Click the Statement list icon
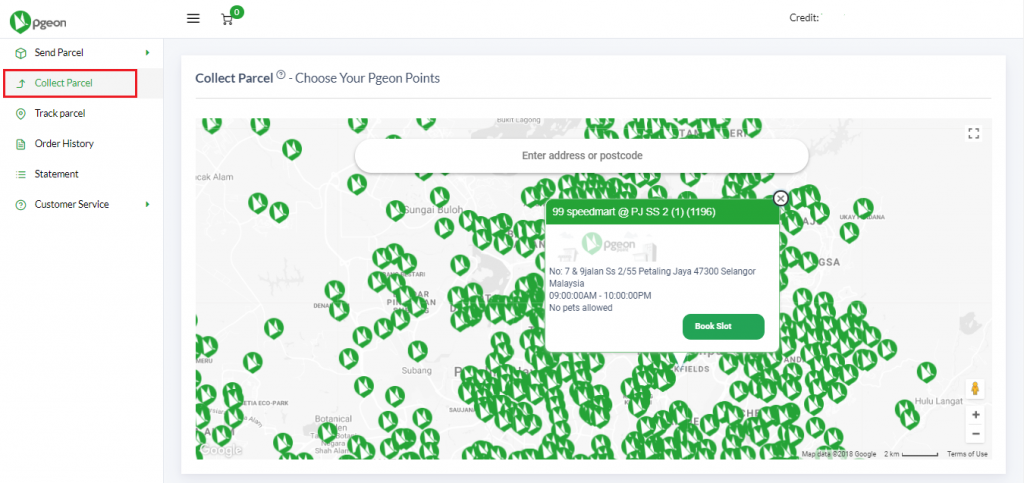This screenshot has height=483, width=1024. click(x=21, y=174)
